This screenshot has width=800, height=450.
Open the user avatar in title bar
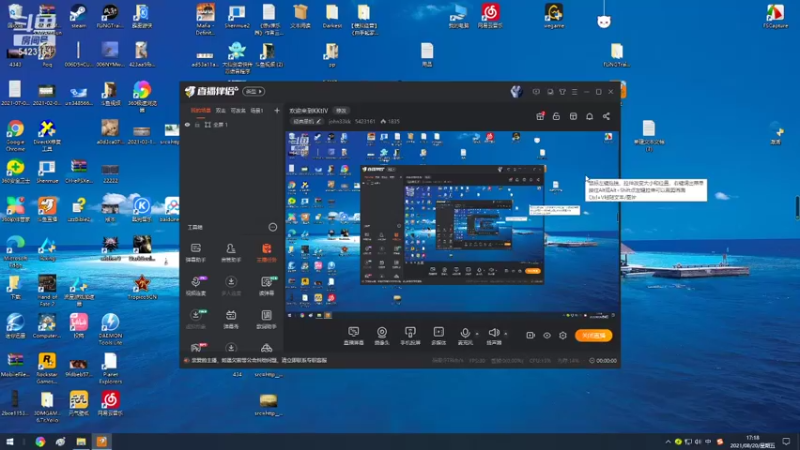pos(516,91)
